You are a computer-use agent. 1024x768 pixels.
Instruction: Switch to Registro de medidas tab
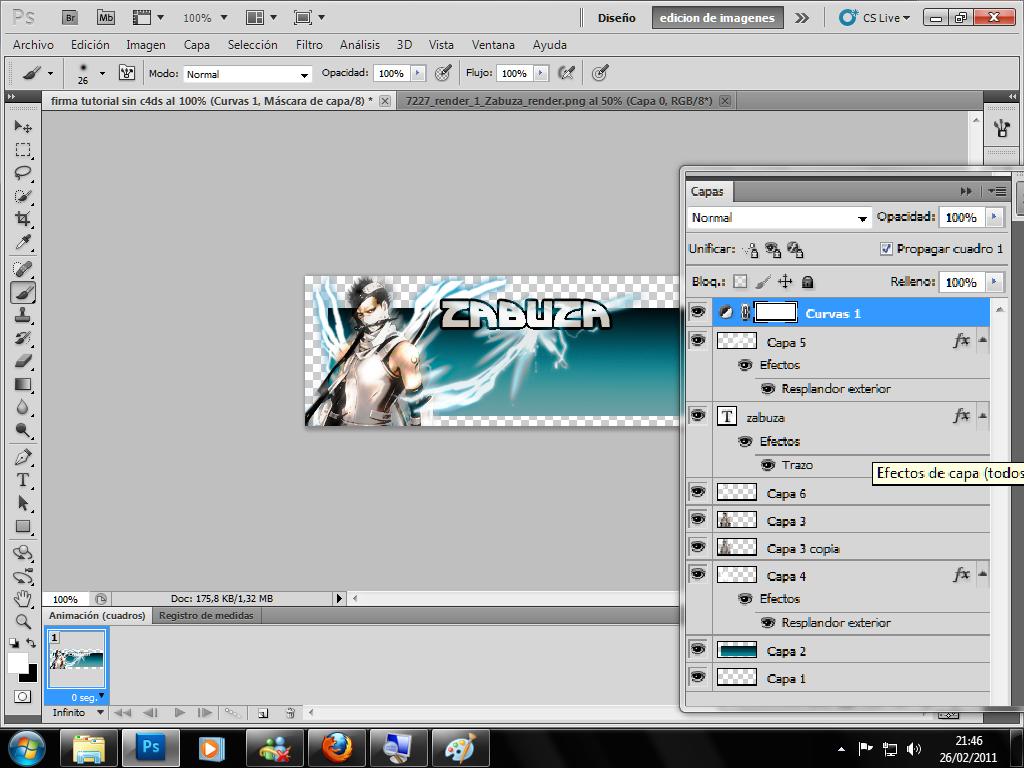pyautogui.click(x=206, y=615)
